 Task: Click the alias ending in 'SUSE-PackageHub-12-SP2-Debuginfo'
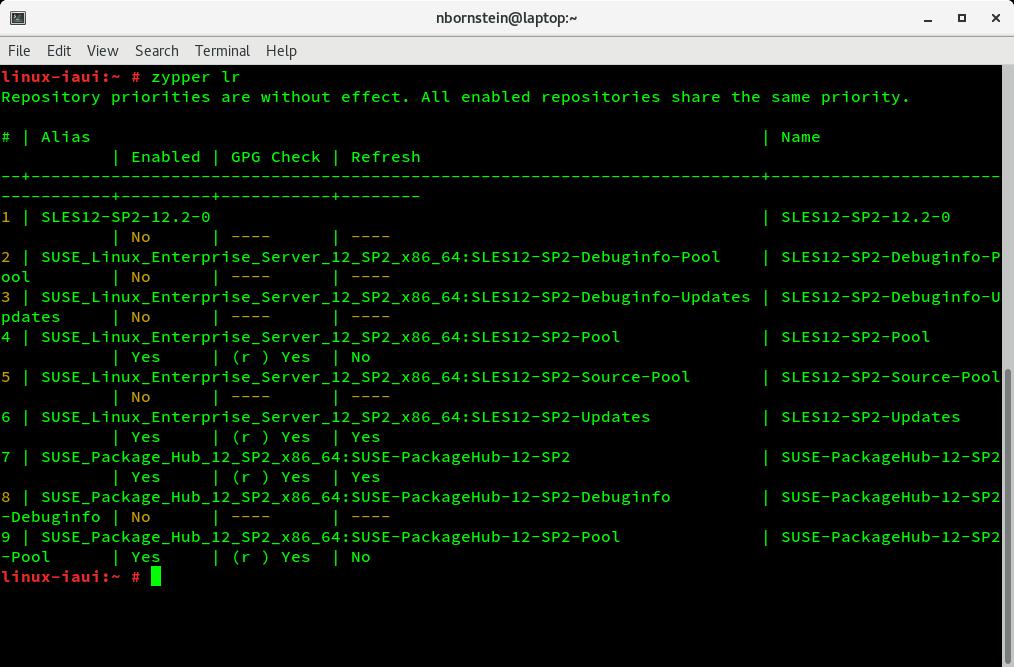356,497
